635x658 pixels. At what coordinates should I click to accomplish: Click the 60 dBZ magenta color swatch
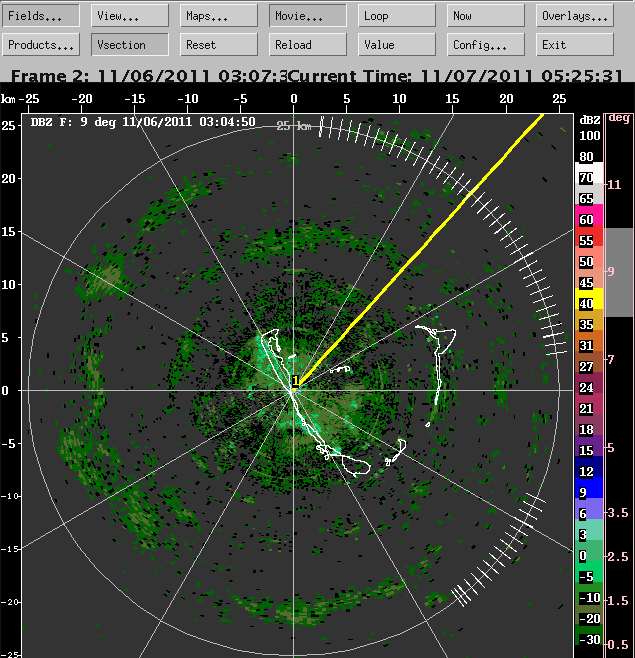tap(589, 215)
